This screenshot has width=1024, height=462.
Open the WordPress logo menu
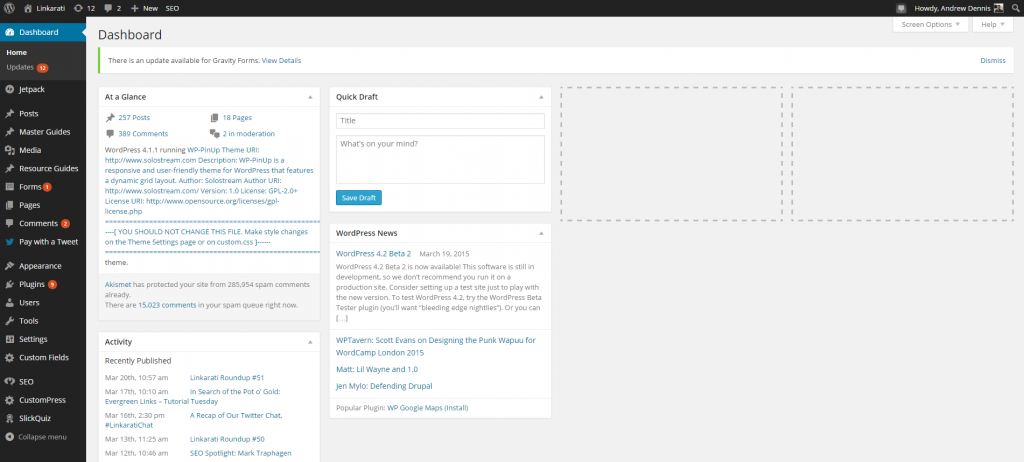point(10,8)
